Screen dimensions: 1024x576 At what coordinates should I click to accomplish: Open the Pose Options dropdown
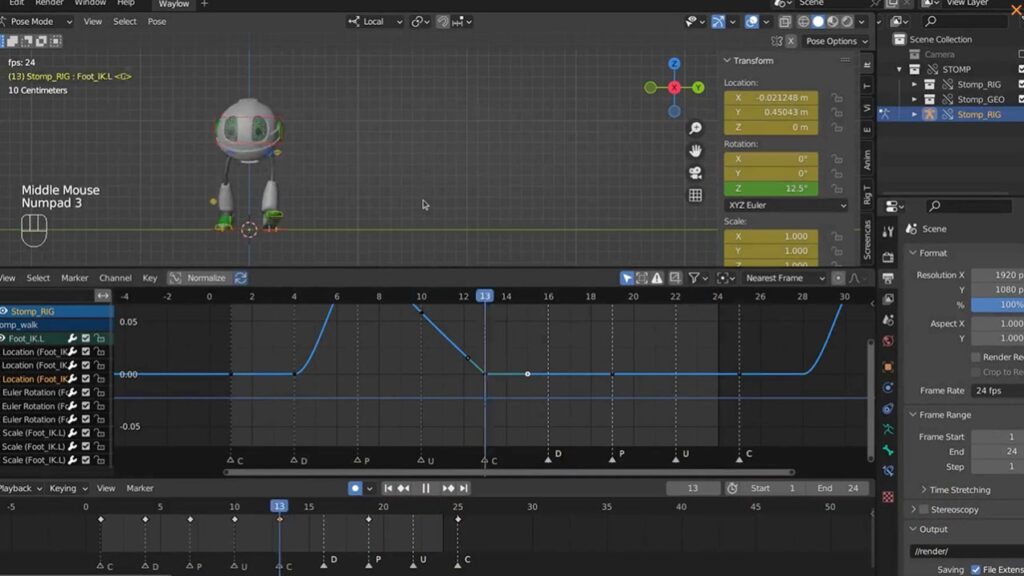pyautogui.click(x=837, y=41)
